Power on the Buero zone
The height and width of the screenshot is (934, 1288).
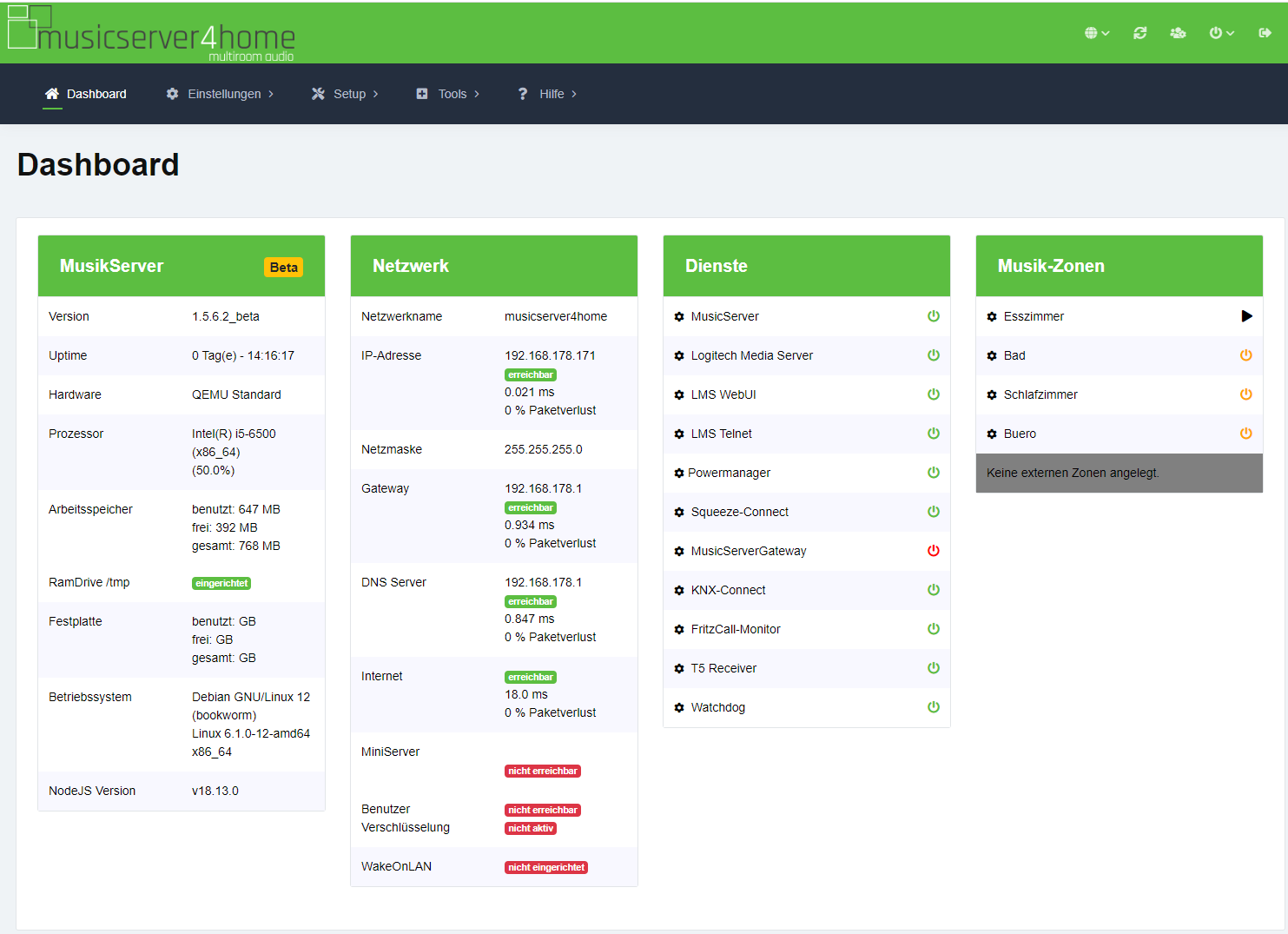(1246, 434)
